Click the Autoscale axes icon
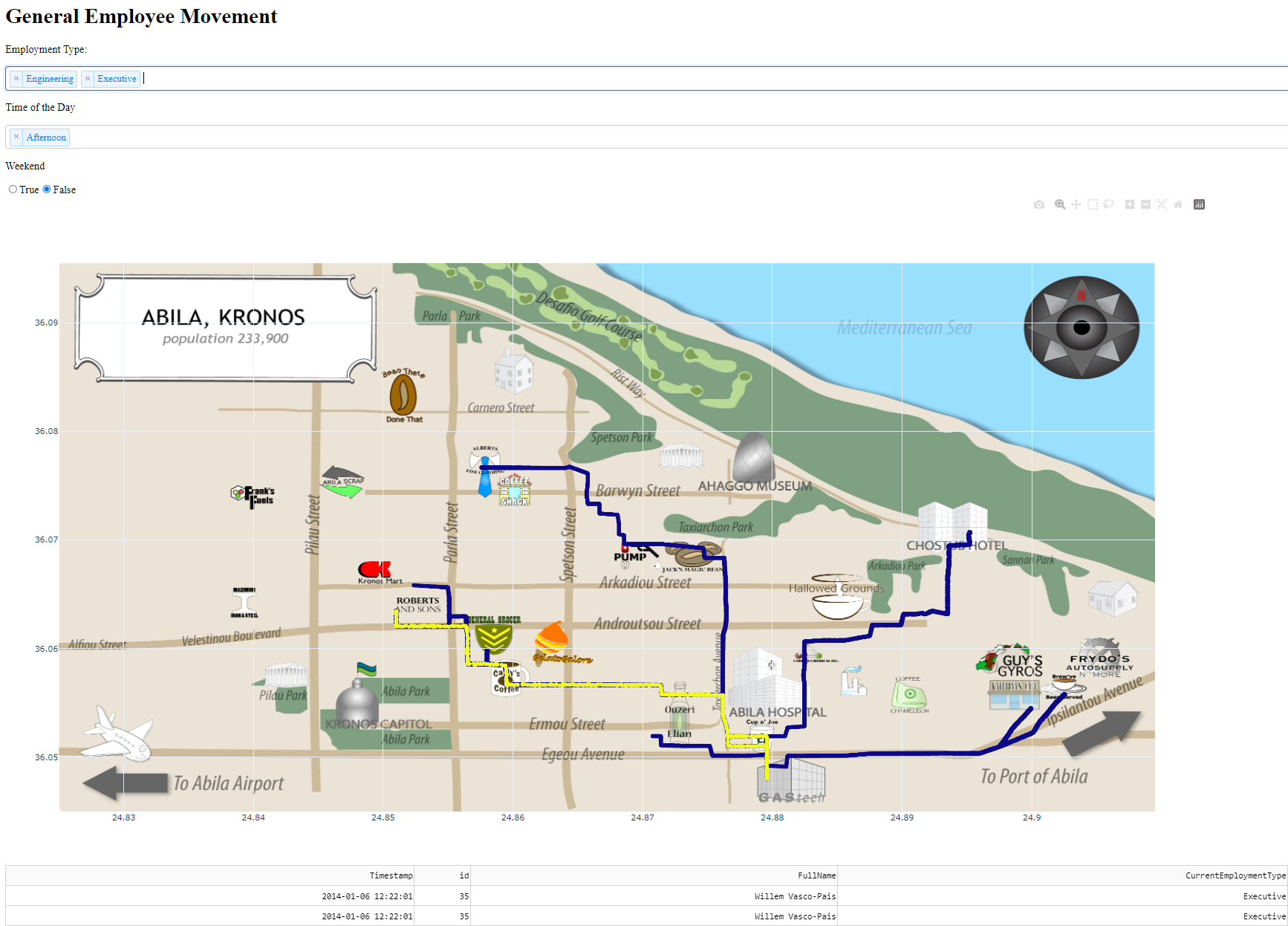The height and width of the screenshot is (926, 1288). (1162, 204)
